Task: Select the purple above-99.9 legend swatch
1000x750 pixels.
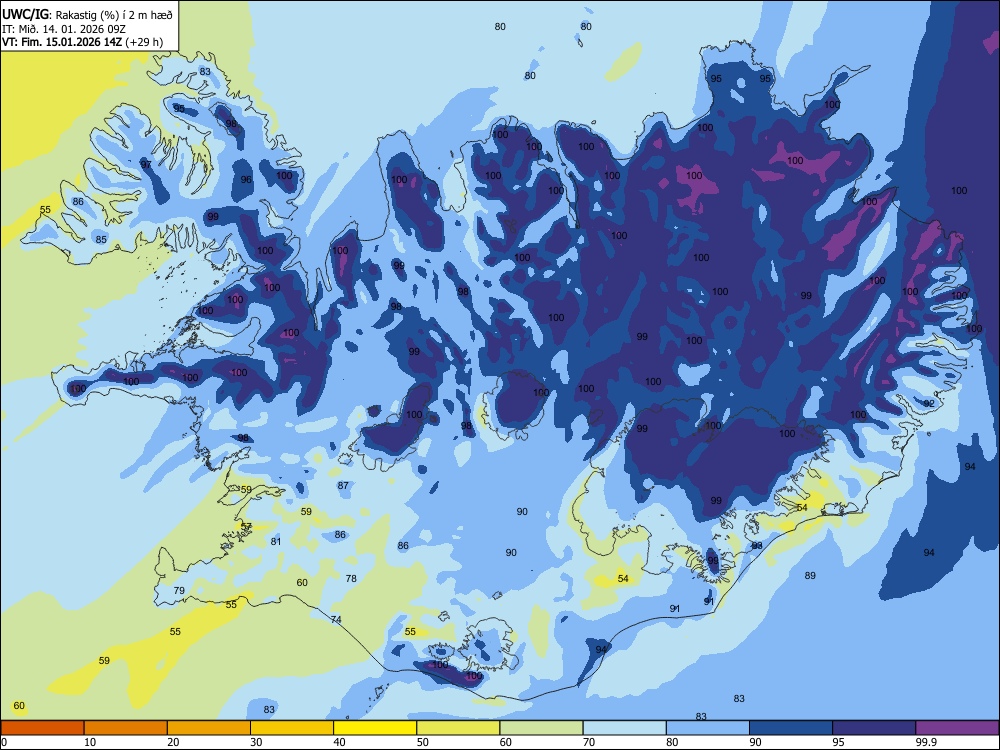Action: point(957,728)
